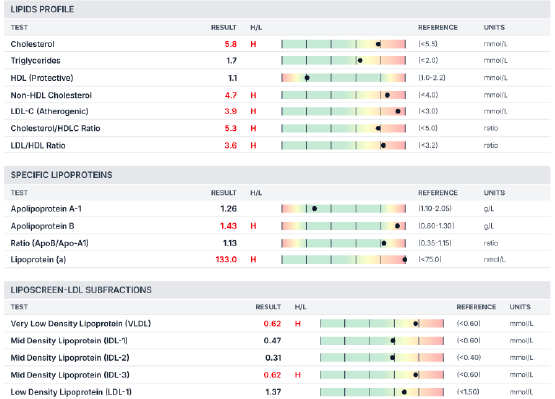Click the Cholesterol H flag
The width and height of the screenshot is (555, 399).
(x=253, y=44)
